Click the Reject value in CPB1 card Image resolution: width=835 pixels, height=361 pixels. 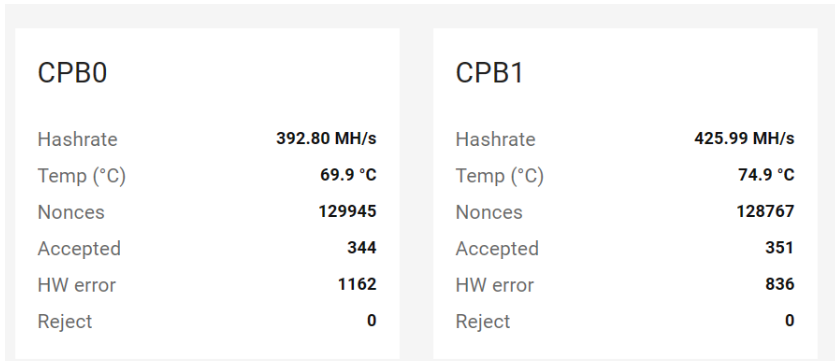[x=790, y=321]
